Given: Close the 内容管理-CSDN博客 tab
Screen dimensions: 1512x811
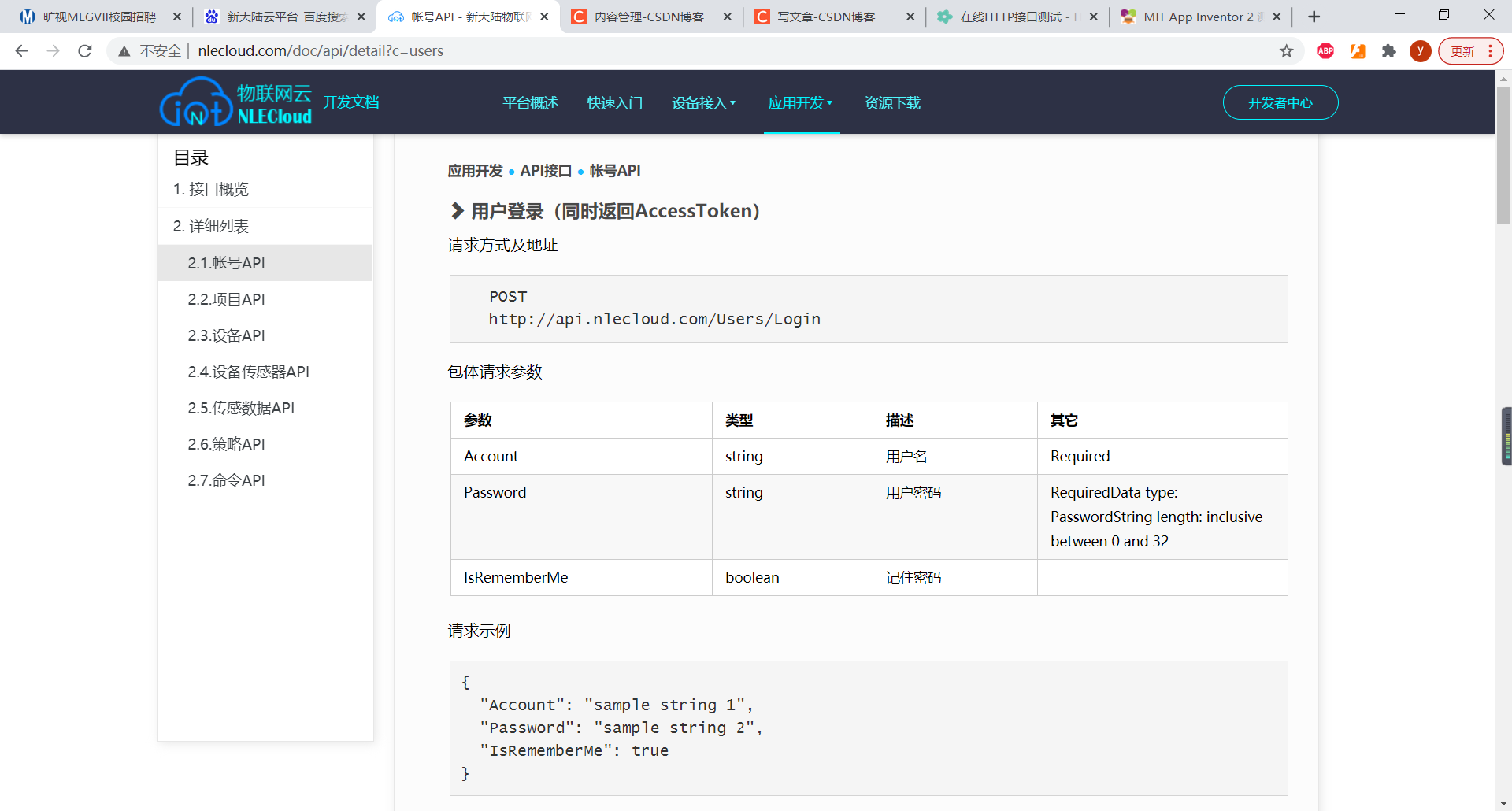Looking at the screenshot, I should [x=727, y=17].
